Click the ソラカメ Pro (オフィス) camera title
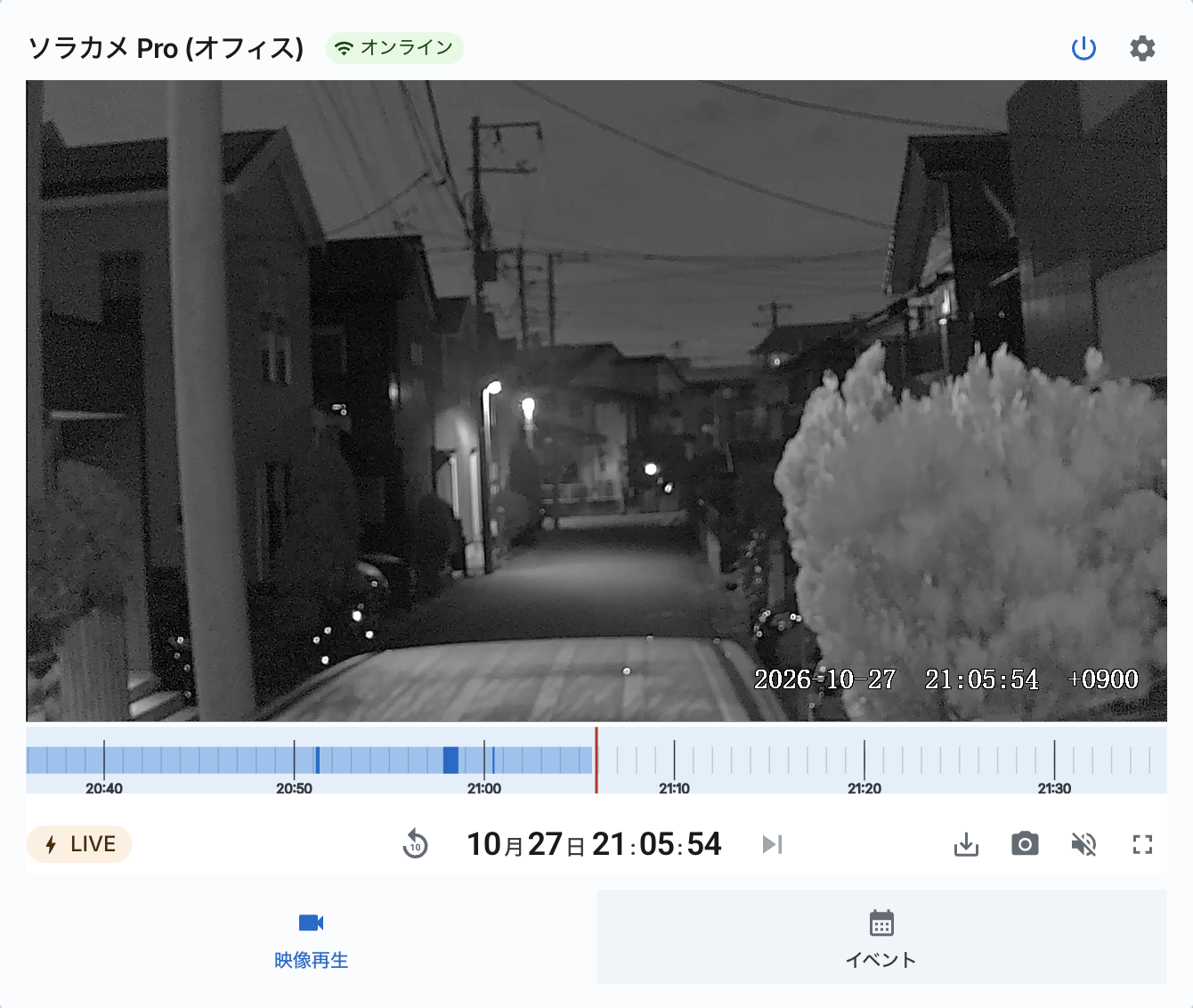 166,48
